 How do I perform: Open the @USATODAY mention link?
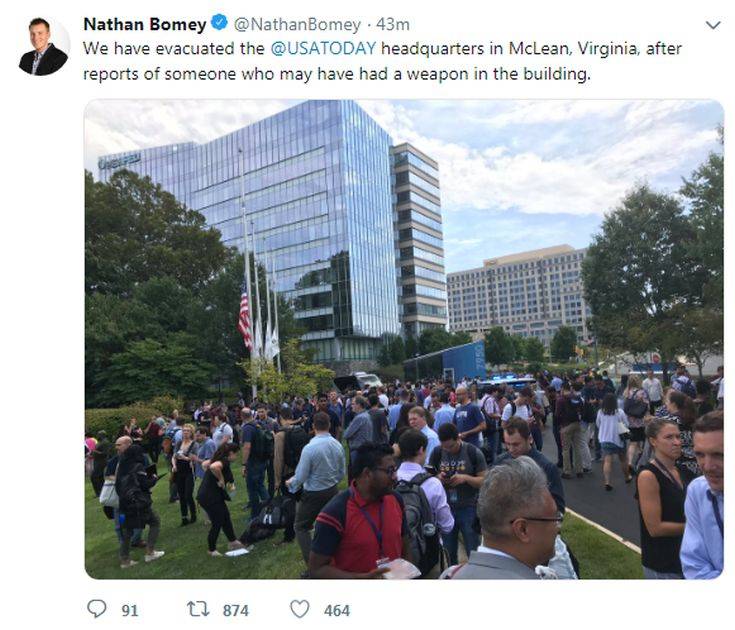click(x=323, y=49)
